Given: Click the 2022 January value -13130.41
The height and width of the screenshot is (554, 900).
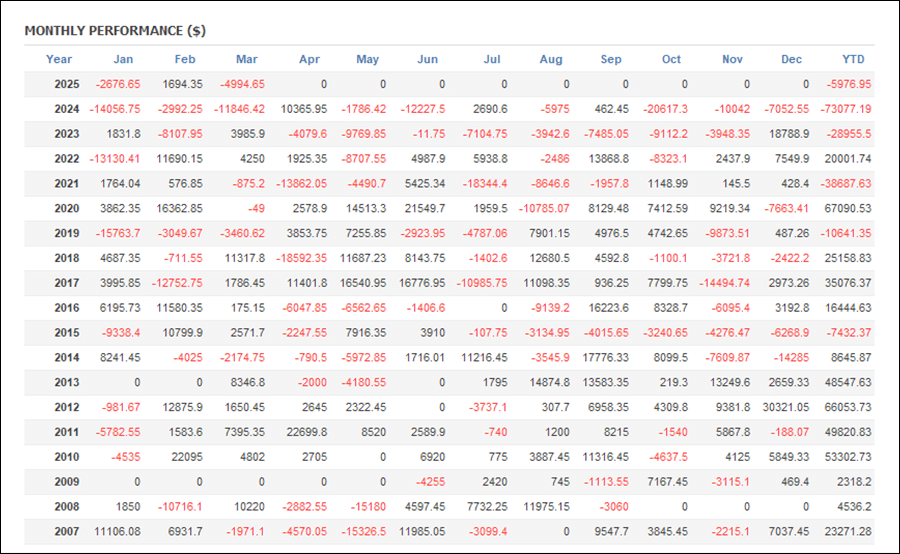Looking at the screenshot, I should pos(115,159).
